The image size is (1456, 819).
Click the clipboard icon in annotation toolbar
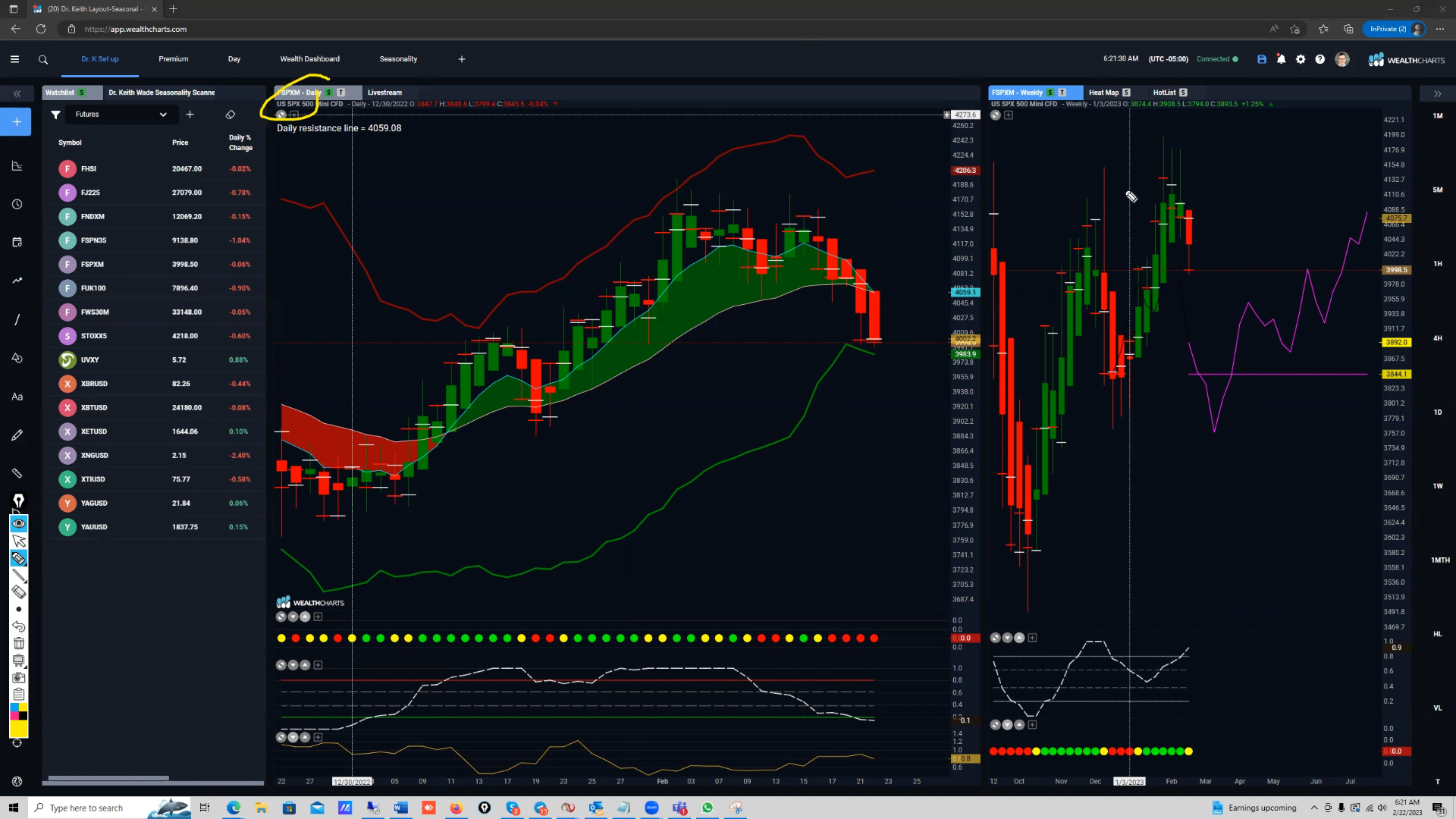(x=19, y=695)
